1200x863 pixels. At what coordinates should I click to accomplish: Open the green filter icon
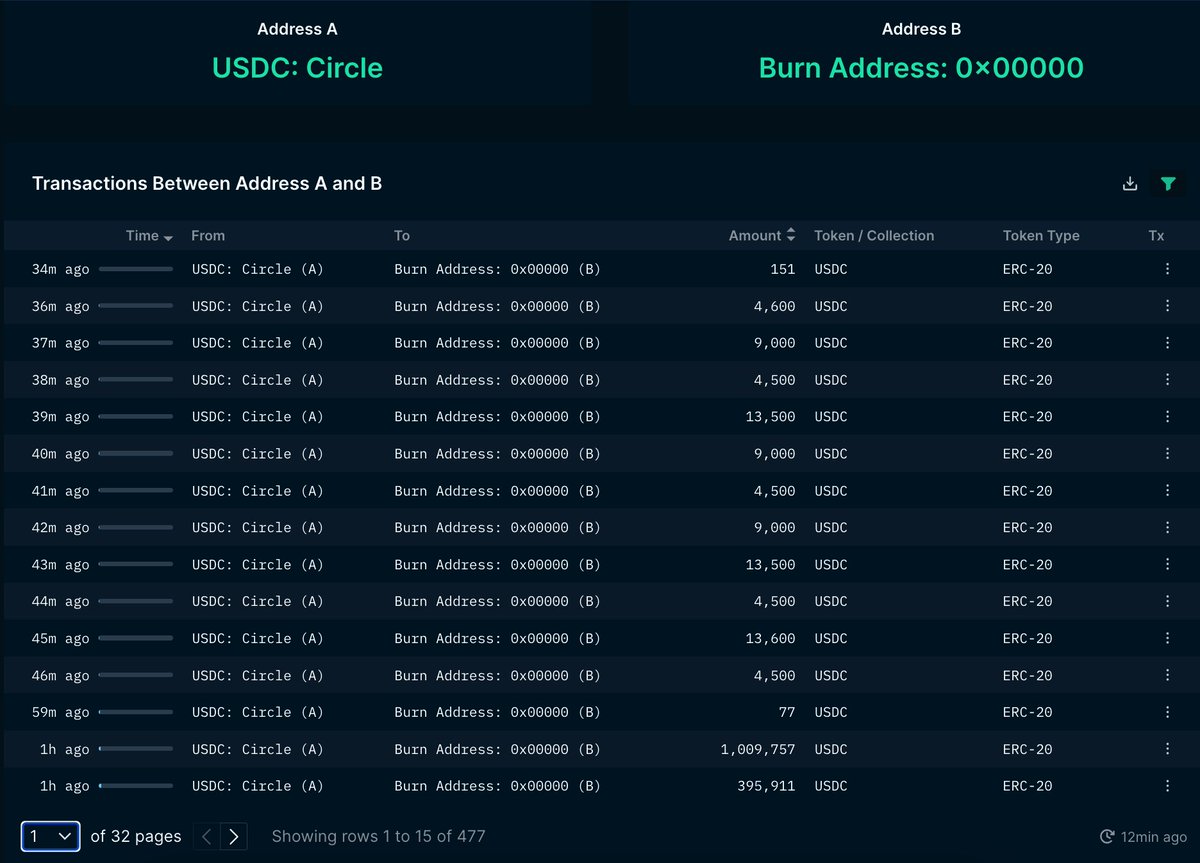1167,183
